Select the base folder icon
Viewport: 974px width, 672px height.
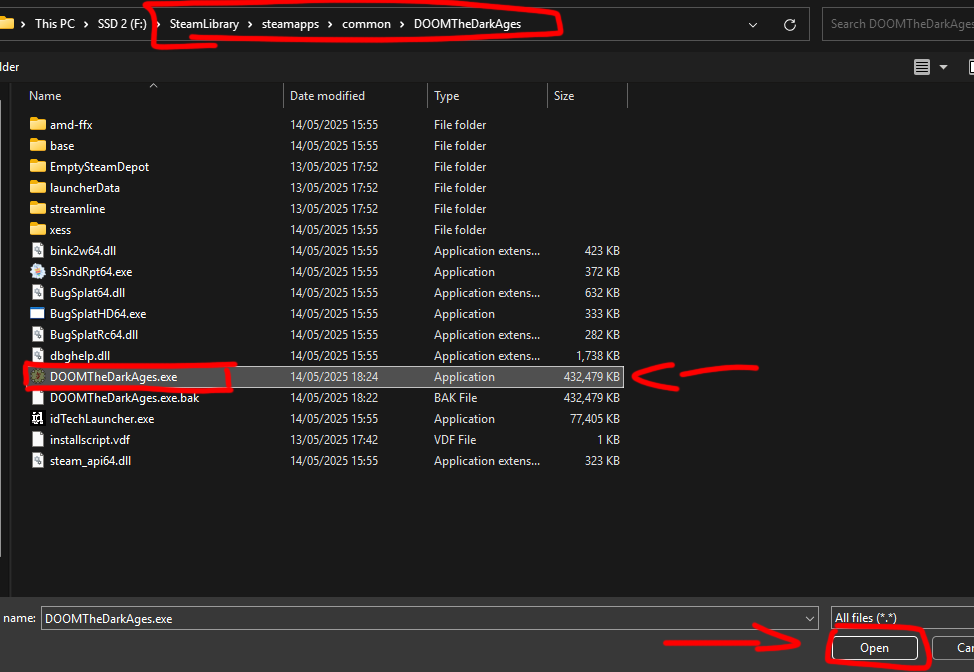click(x=38, y=145)
